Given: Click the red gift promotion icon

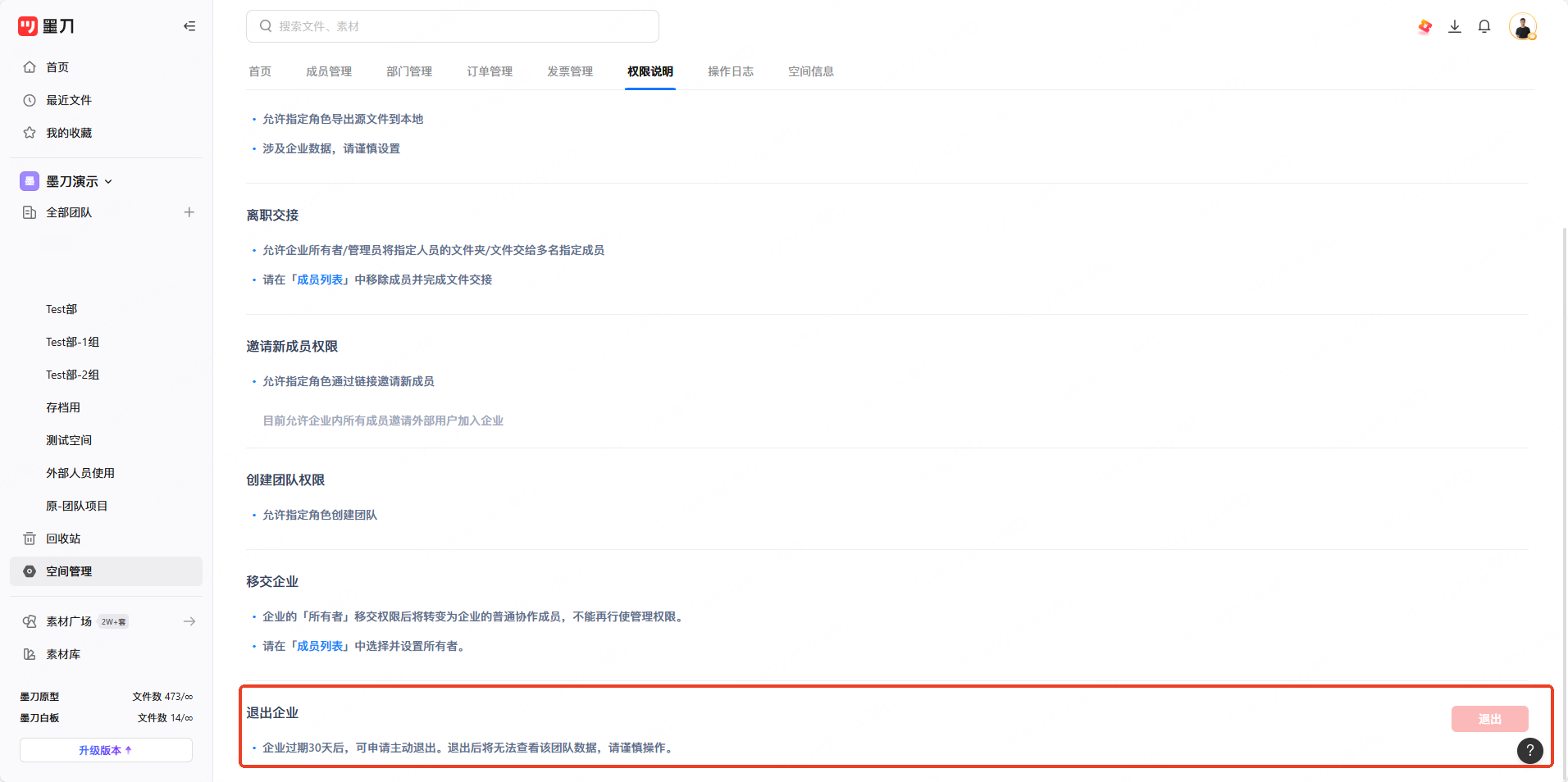Looking at the screenshot, I should 1425,26.
